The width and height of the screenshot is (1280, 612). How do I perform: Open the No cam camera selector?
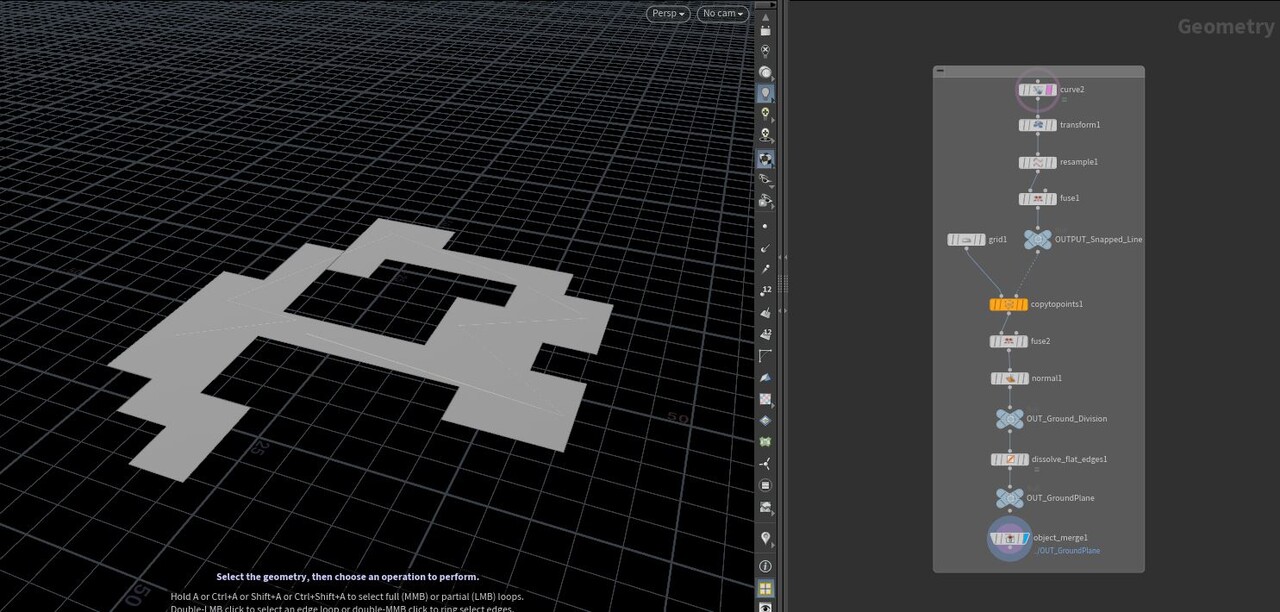(x=722, y=13)
